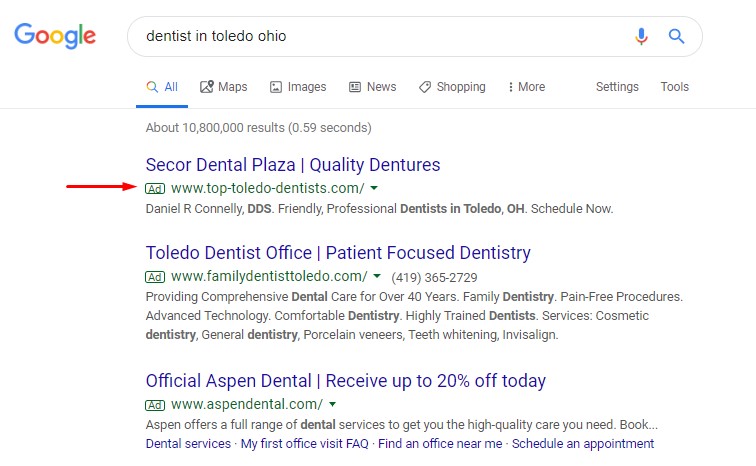
Task: Open Settings menu
Action: pyautogui.click(x=617, y=87)
